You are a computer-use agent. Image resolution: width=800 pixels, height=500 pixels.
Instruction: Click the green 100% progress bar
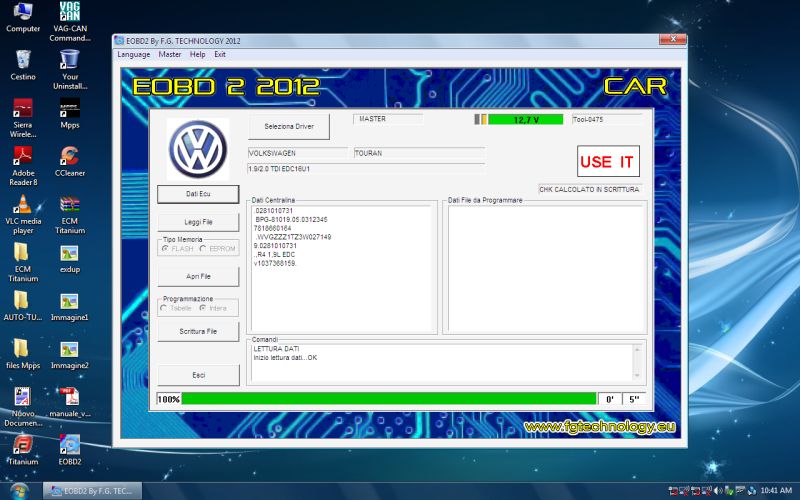(389, 399)
